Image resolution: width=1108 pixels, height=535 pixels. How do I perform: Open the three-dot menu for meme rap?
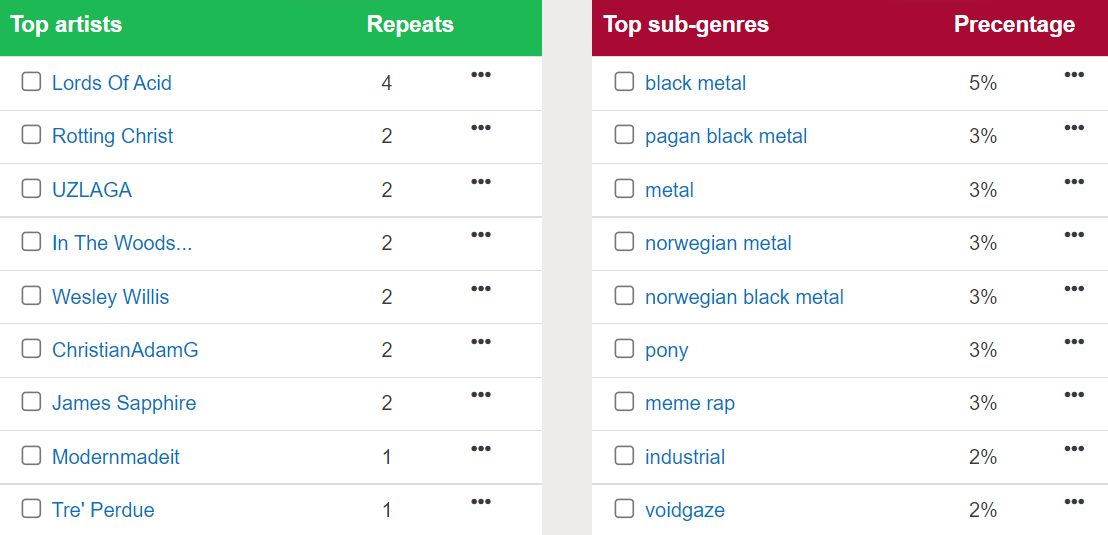[x=1074, y=395]
